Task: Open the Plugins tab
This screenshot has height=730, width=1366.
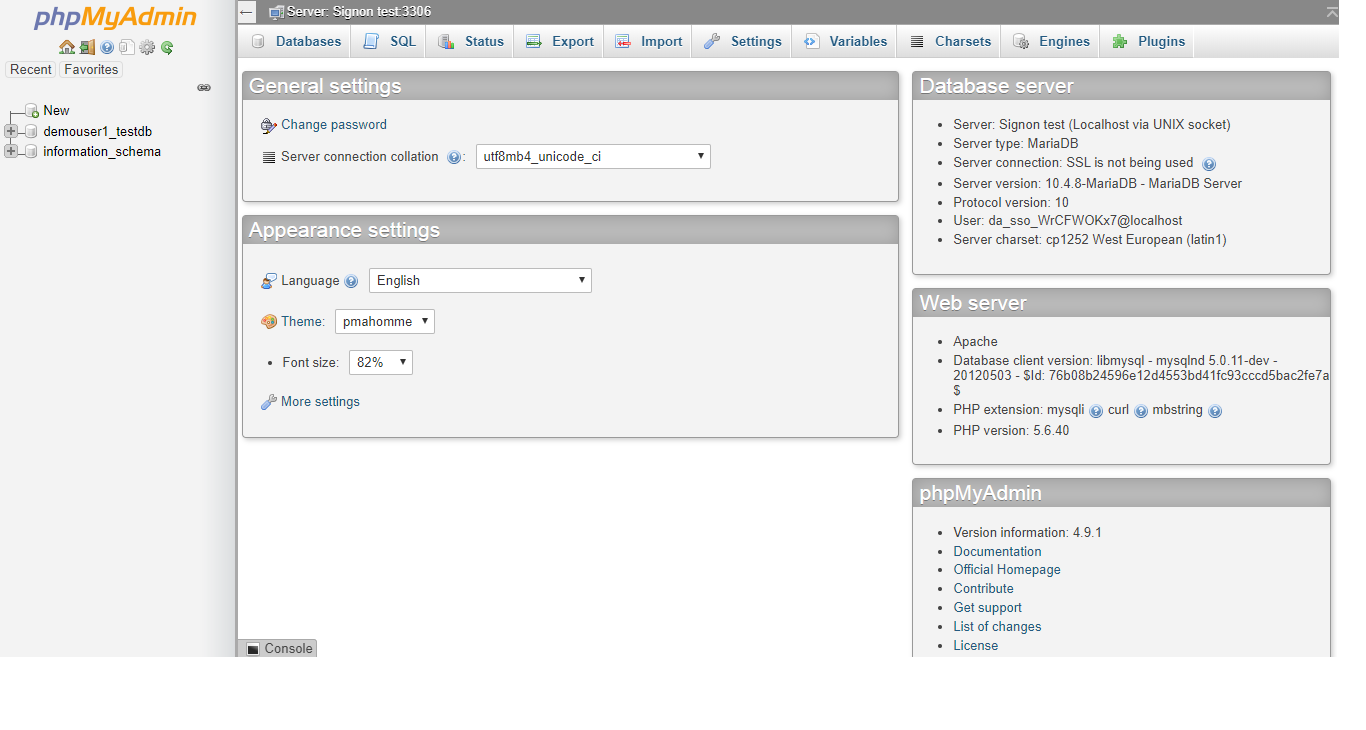Action: tap(1148, 41)
